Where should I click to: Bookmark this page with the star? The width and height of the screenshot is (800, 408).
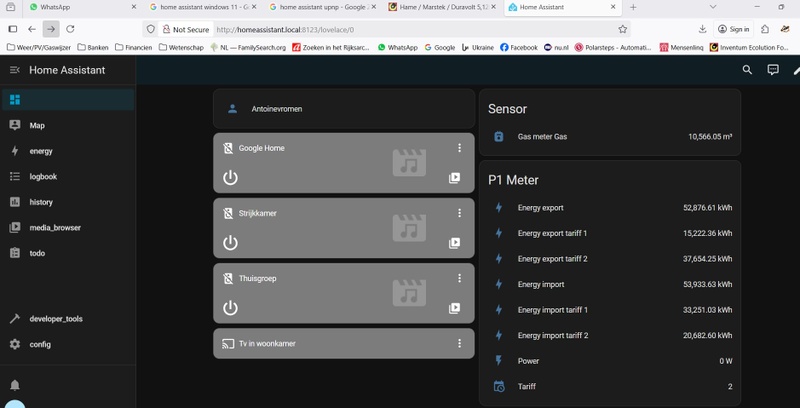(622, 30)
